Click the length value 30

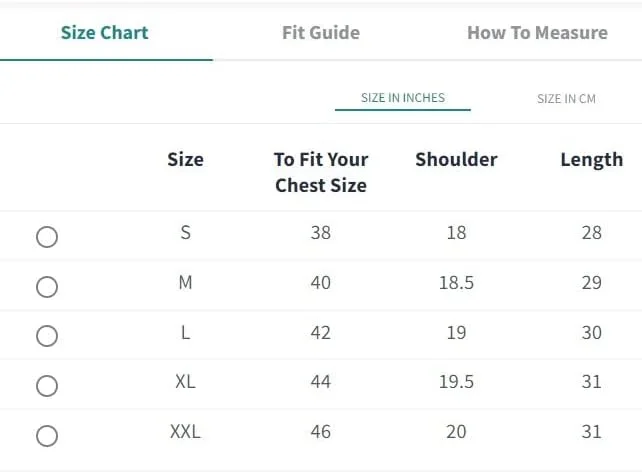(x=591, y=332)
